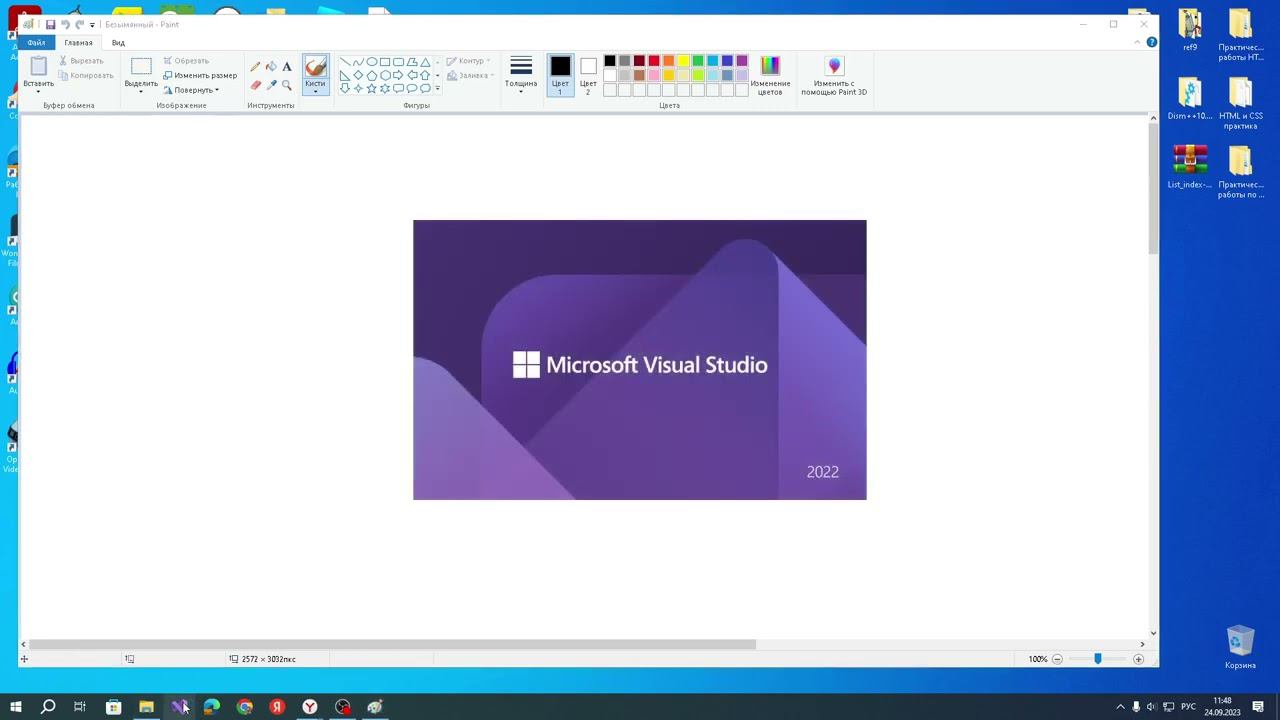The width and height of the screenshot is (1280, 720).
Task: Select Цвет 1 (Color 1) button
Action: pyautogui.click(x=560, y=75)
